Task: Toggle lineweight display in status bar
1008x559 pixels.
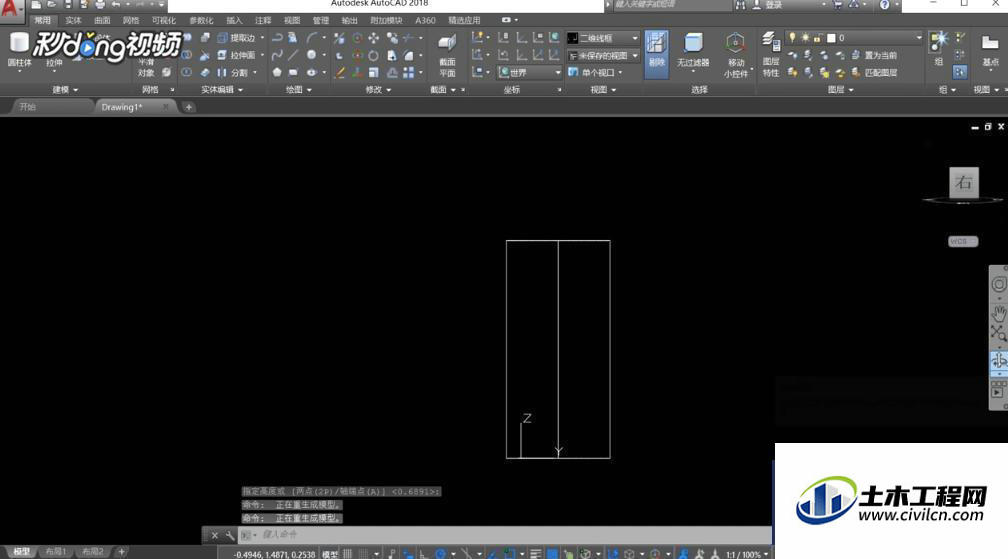Action: [x=536, y=554]
